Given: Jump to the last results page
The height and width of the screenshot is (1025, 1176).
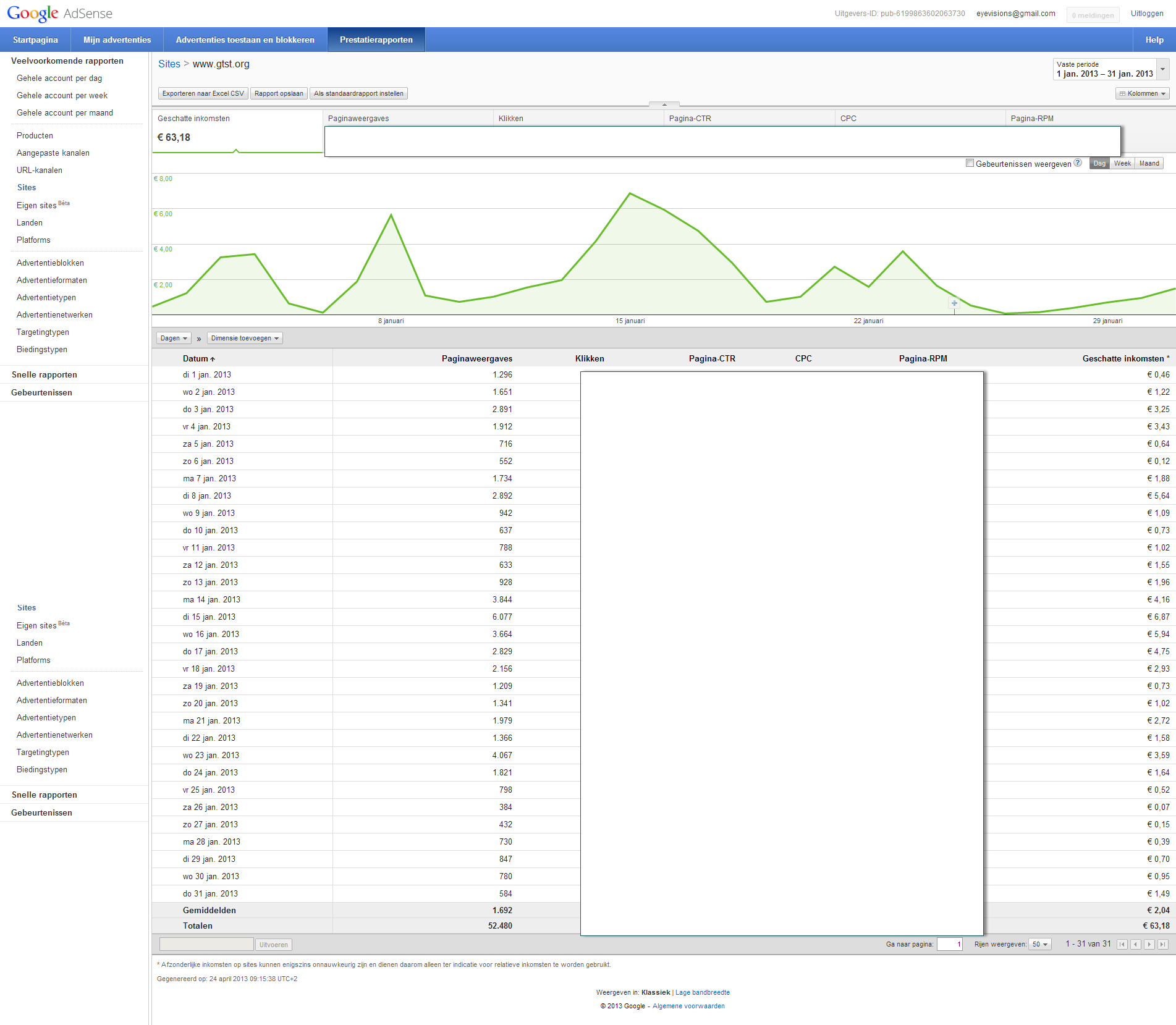Looking at the screenshot, I should pos(1163,944).
